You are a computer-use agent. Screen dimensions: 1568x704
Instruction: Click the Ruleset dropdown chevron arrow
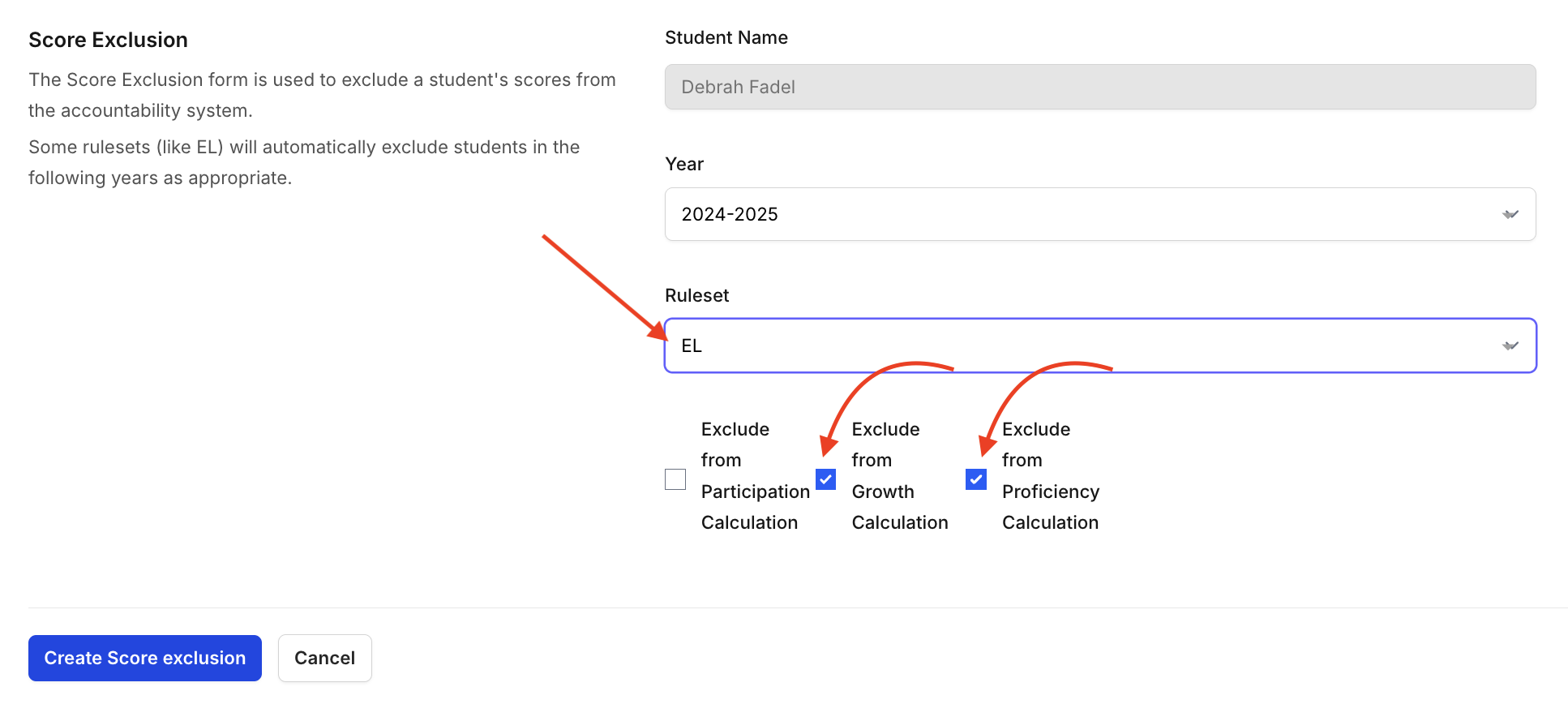pyautogui.click(x=1510, y=346)
